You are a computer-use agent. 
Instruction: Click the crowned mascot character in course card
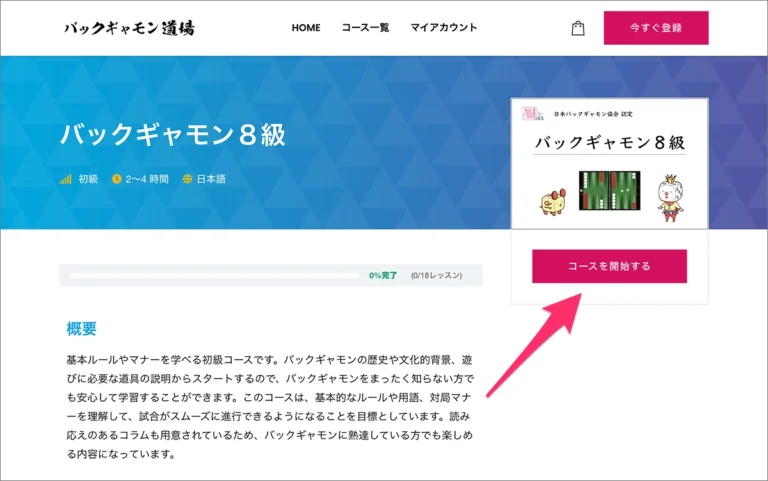pyautogui.click(x=668, y=196)
